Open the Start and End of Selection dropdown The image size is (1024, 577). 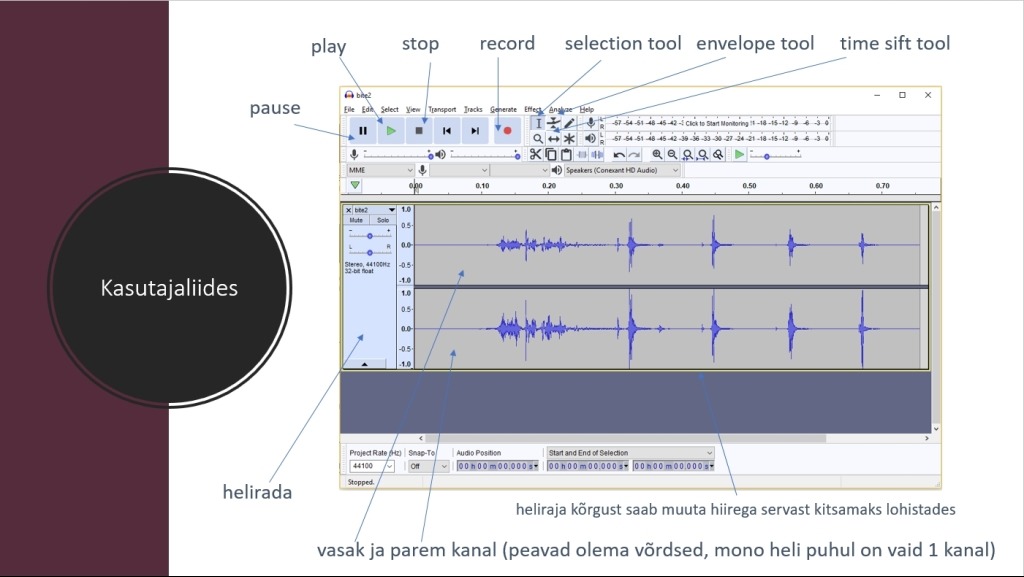click(630, 452)
